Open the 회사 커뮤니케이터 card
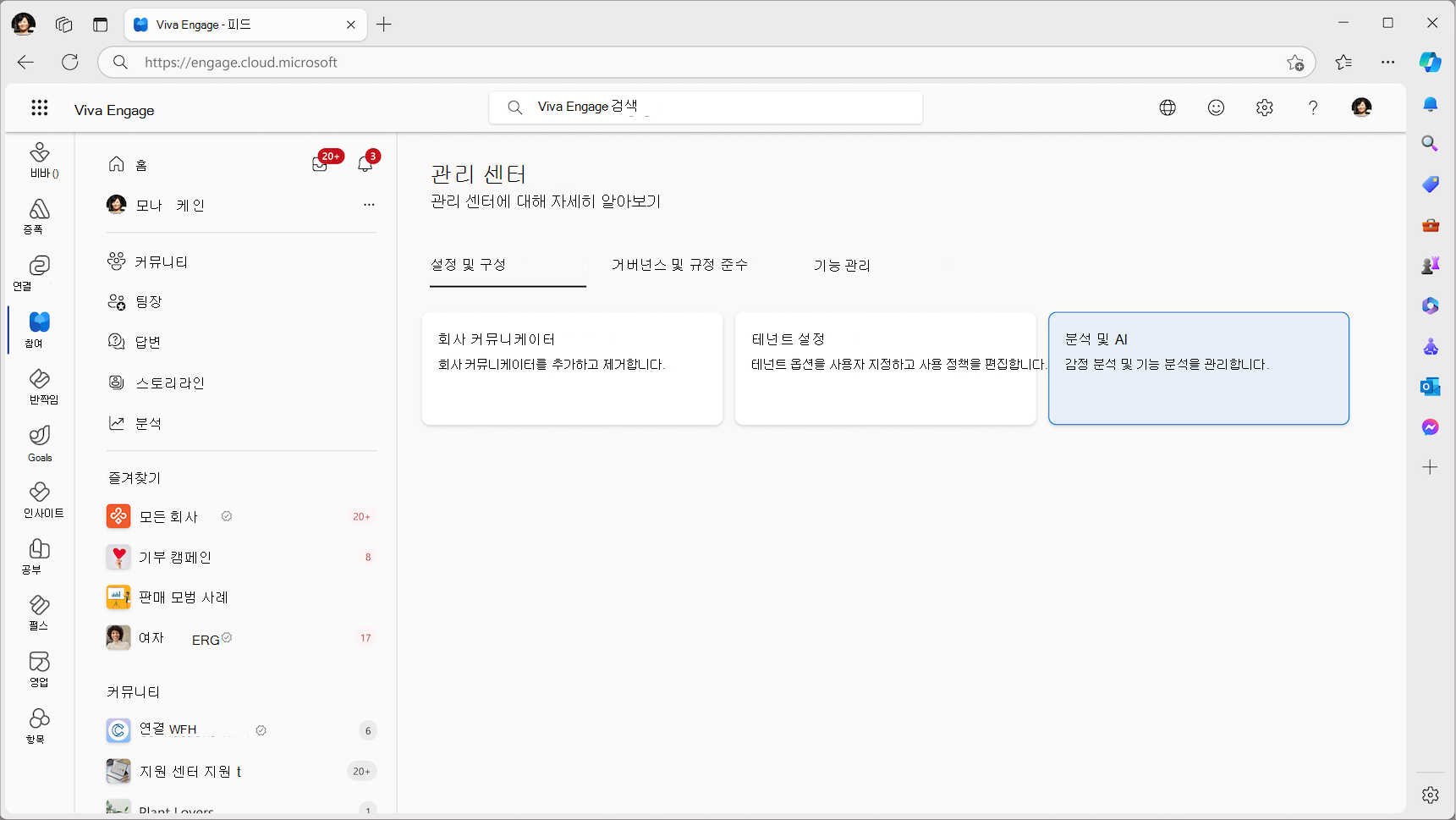1456x820 pixels. click(572, 368)
